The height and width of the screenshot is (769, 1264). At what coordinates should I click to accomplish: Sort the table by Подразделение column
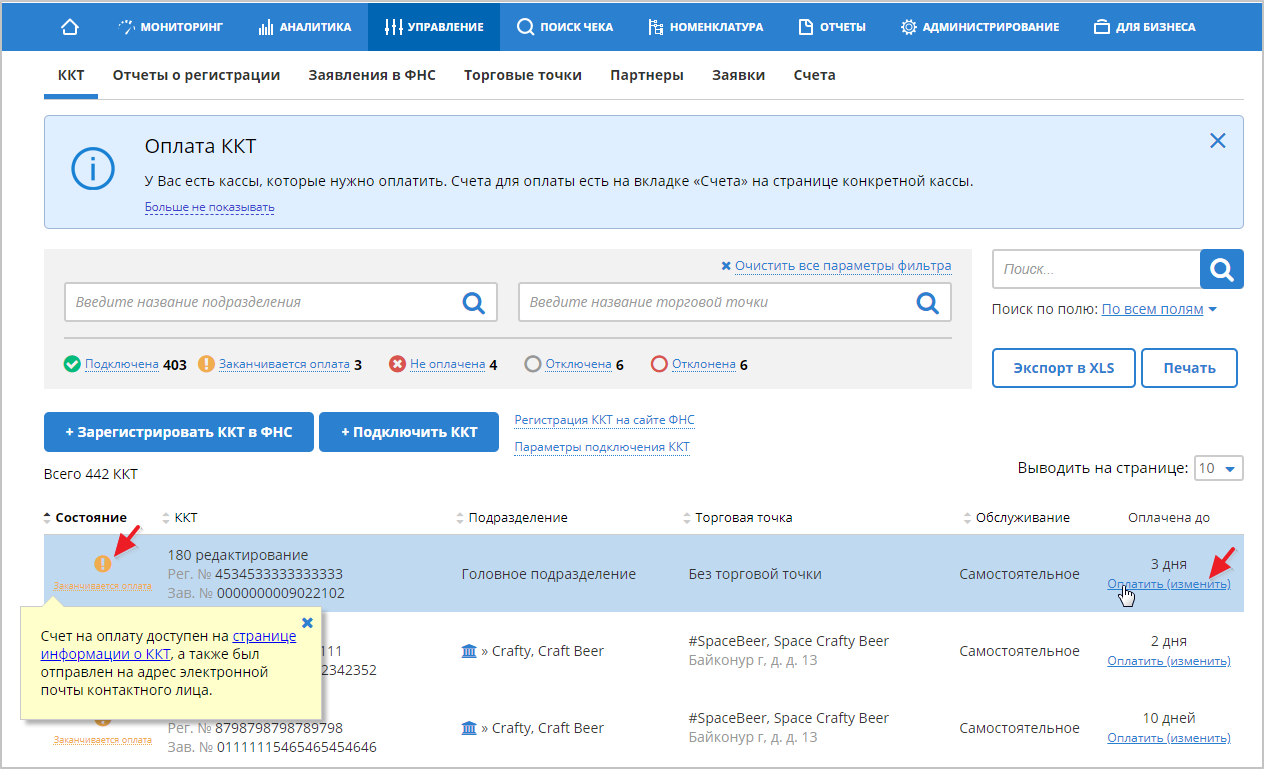(x=517, y=518)
